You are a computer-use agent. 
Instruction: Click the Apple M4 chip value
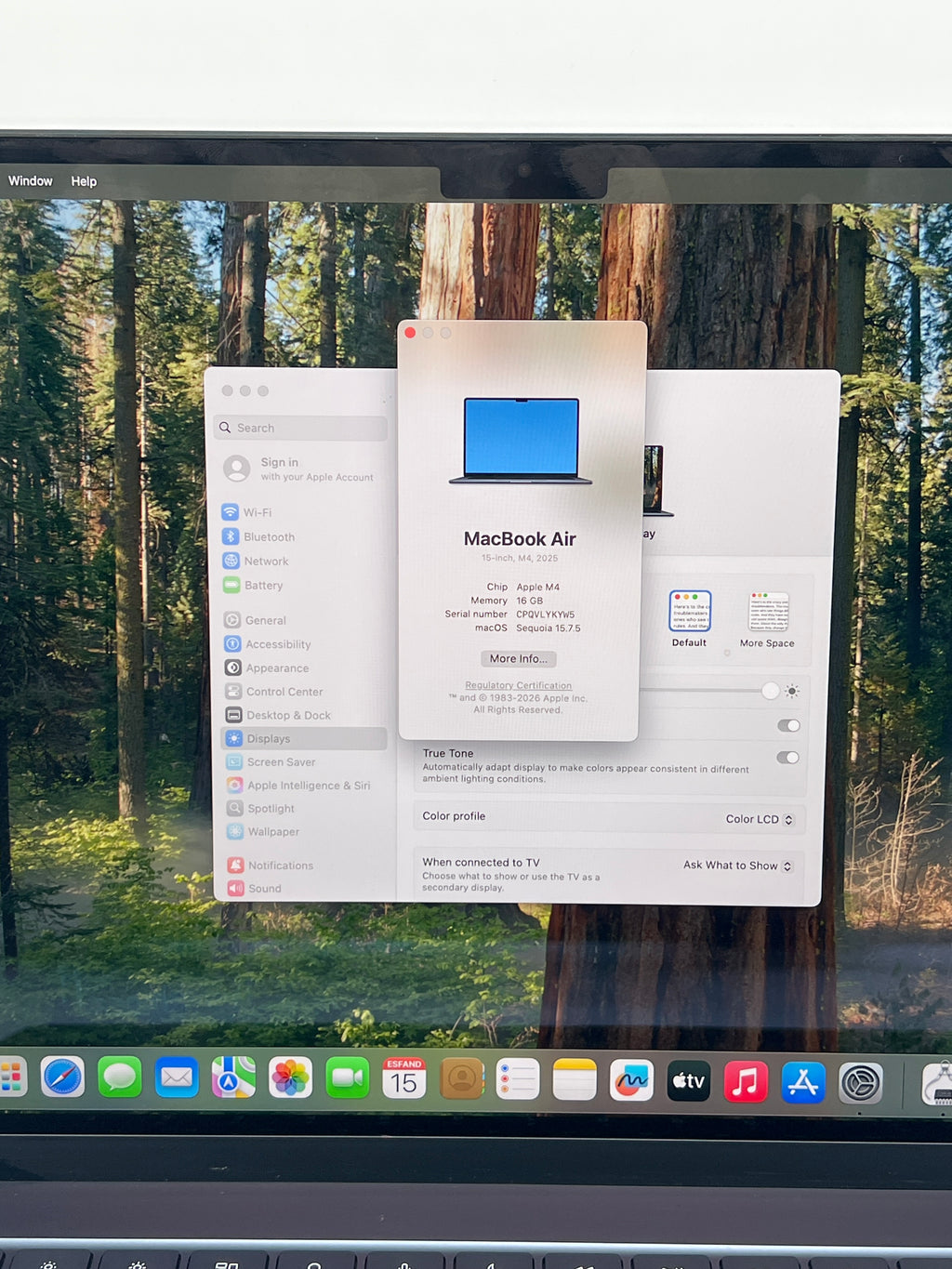coord(538,588)
